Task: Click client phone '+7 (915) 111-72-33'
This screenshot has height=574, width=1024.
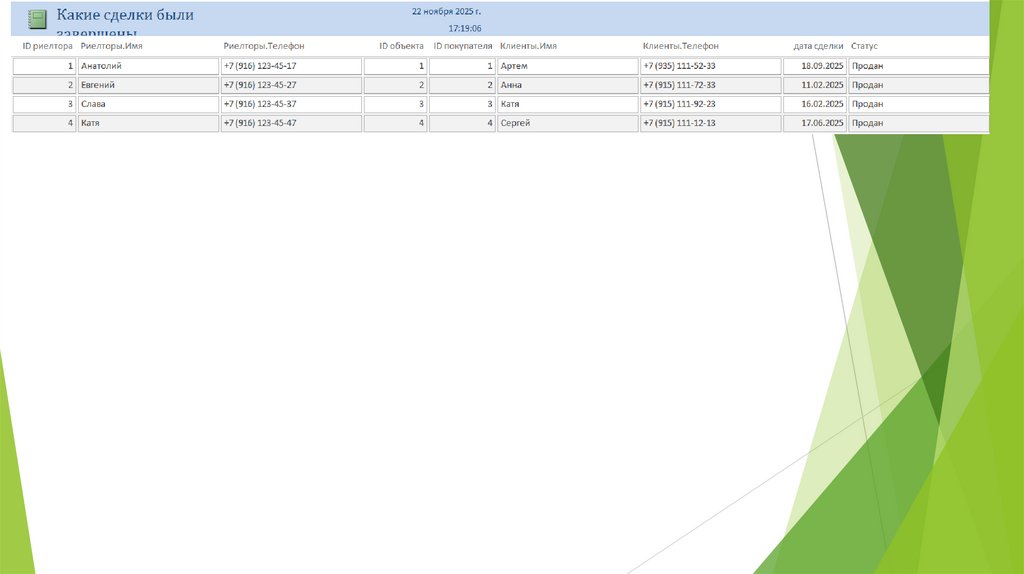Action: coord(711,85)
